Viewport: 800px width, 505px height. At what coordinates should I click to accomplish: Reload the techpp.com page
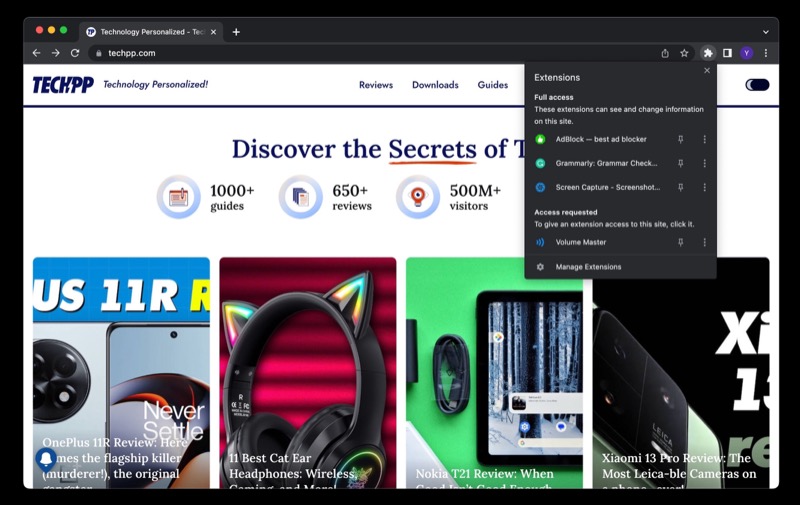point(75,53)
